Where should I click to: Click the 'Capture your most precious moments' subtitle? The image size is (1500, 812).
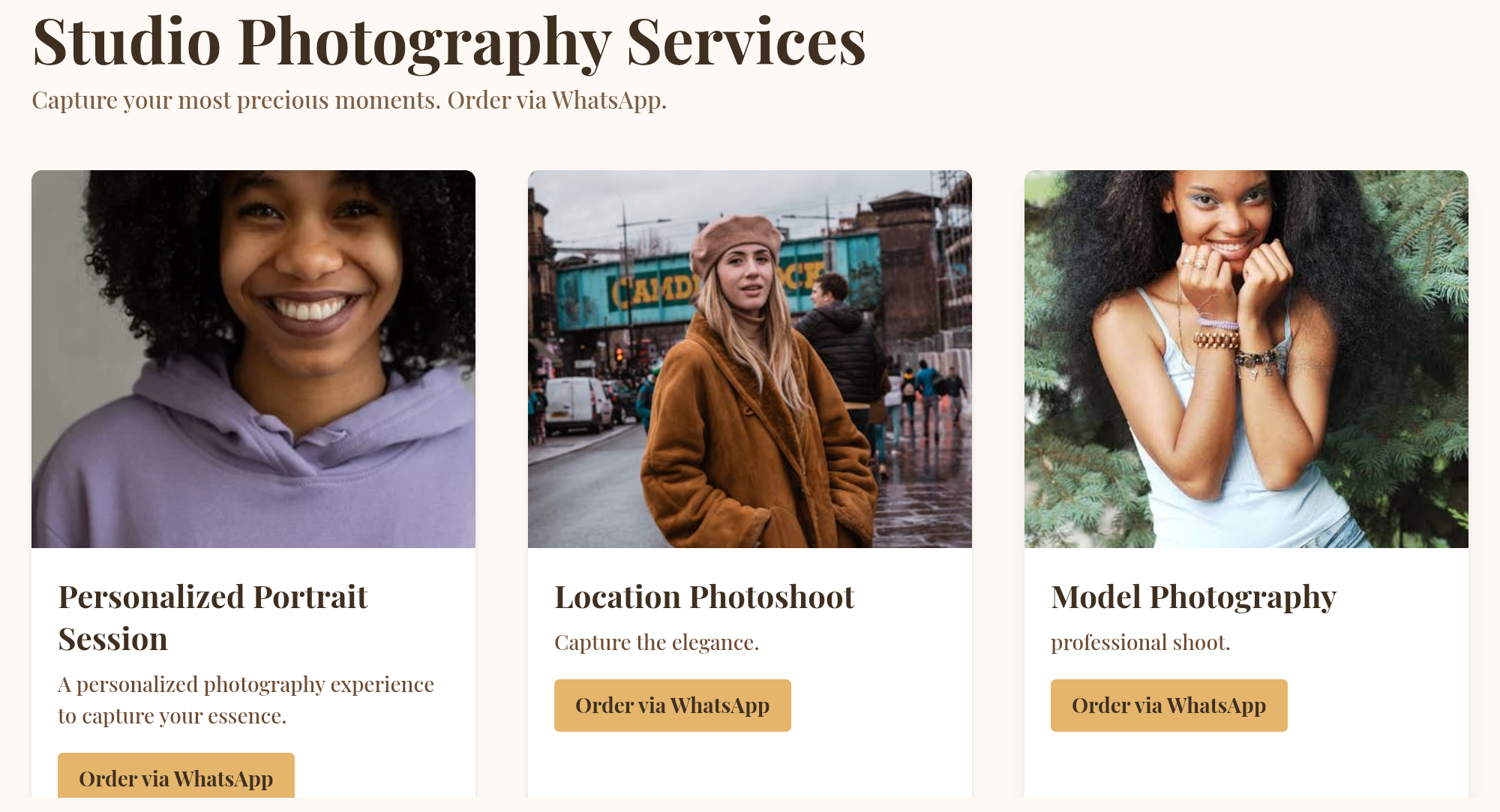pos(349,100)
